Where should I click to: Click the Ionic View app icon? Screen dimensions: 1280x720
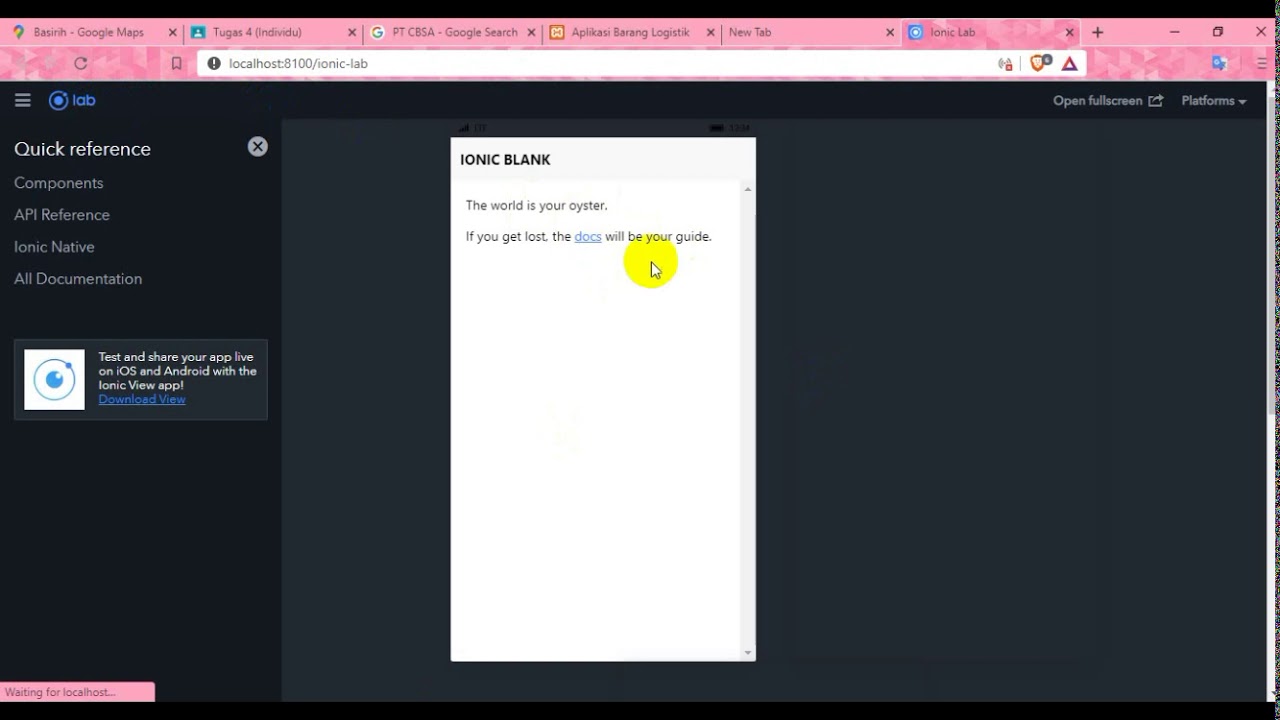coord(55,380)
